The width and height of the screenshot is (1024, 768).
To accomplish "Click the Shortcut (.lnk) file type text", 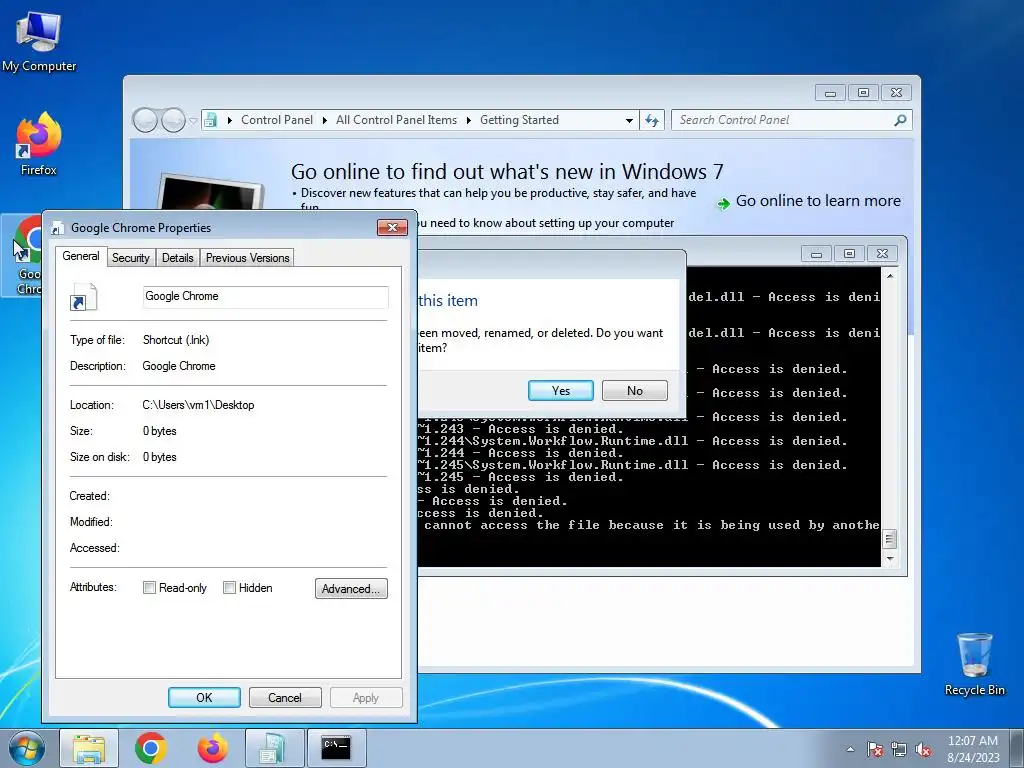I will (x=176, y=340).
